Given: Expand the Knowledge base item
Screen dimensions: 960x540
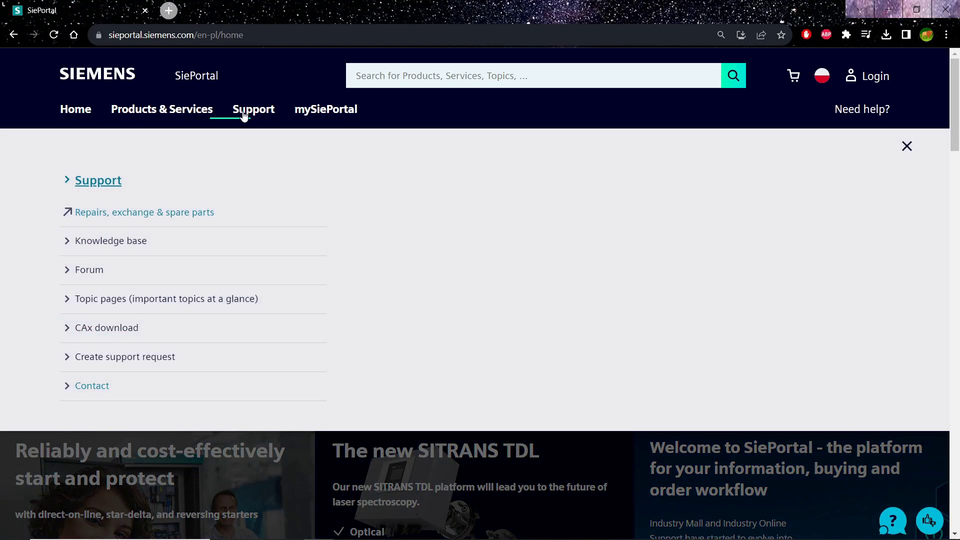Looking at the screenshot, I should (110, 241).
